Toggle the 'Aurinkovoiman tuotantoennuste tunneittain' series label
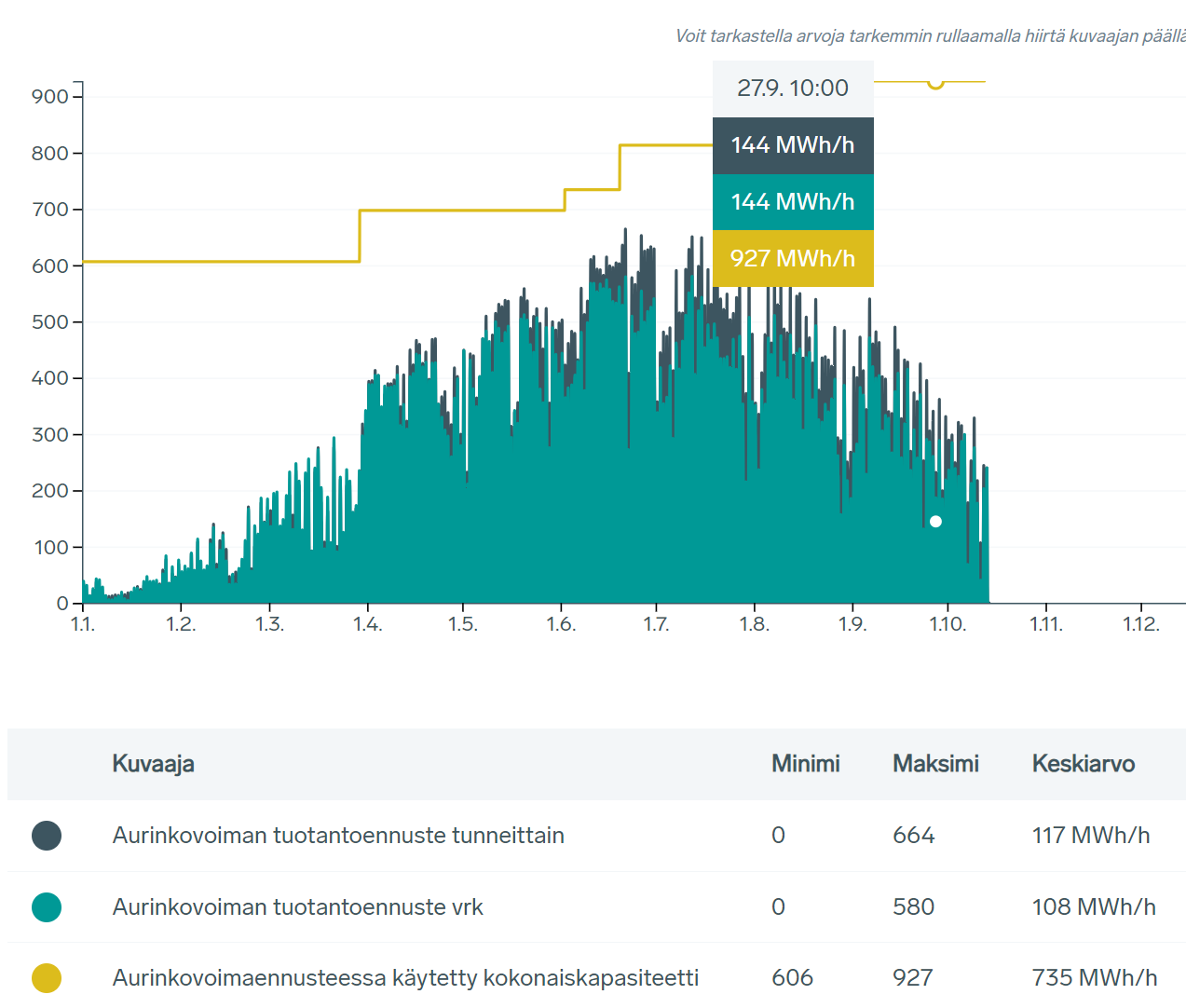1186x1008 pixels. (338, 836)
